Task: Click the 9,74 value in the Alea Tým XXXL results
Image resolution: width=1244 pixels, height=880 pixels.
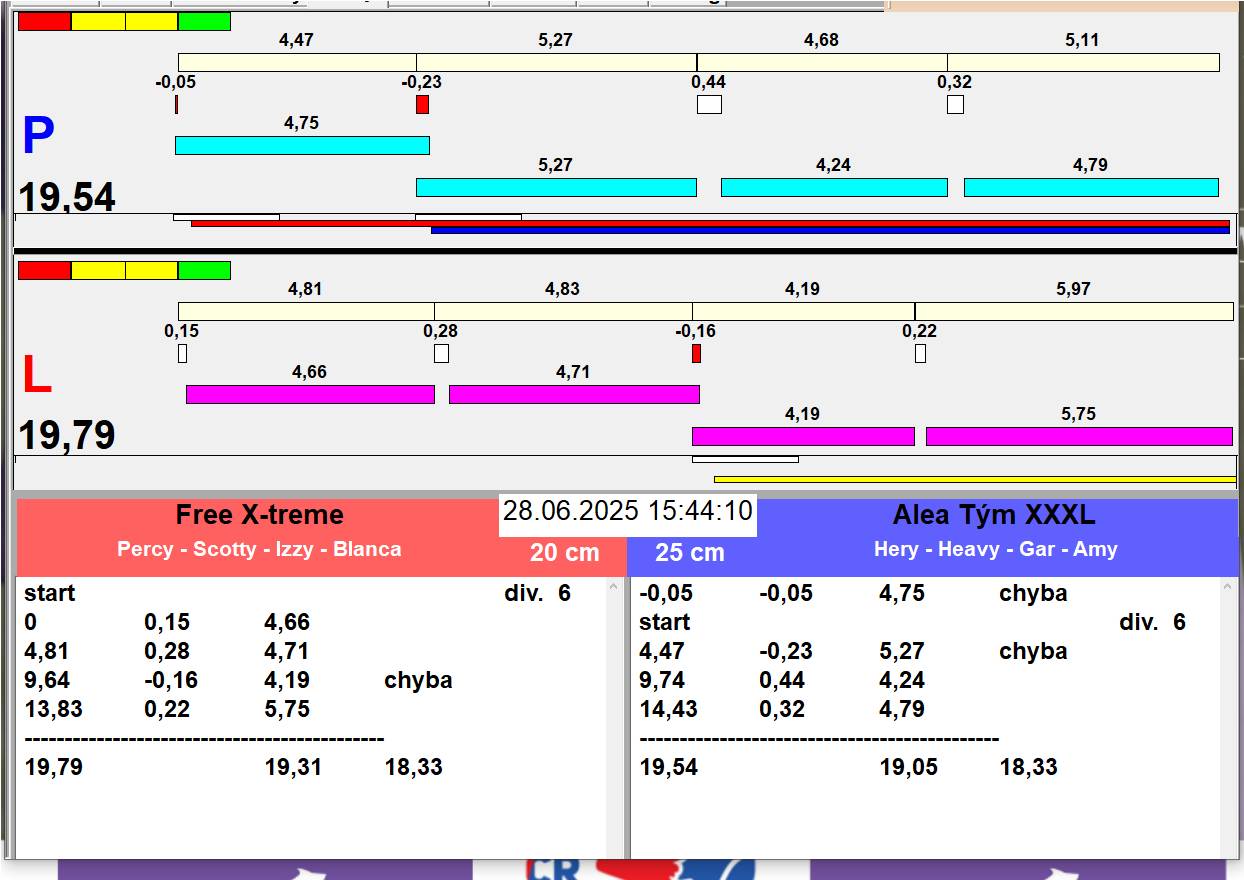Action: 662,680
